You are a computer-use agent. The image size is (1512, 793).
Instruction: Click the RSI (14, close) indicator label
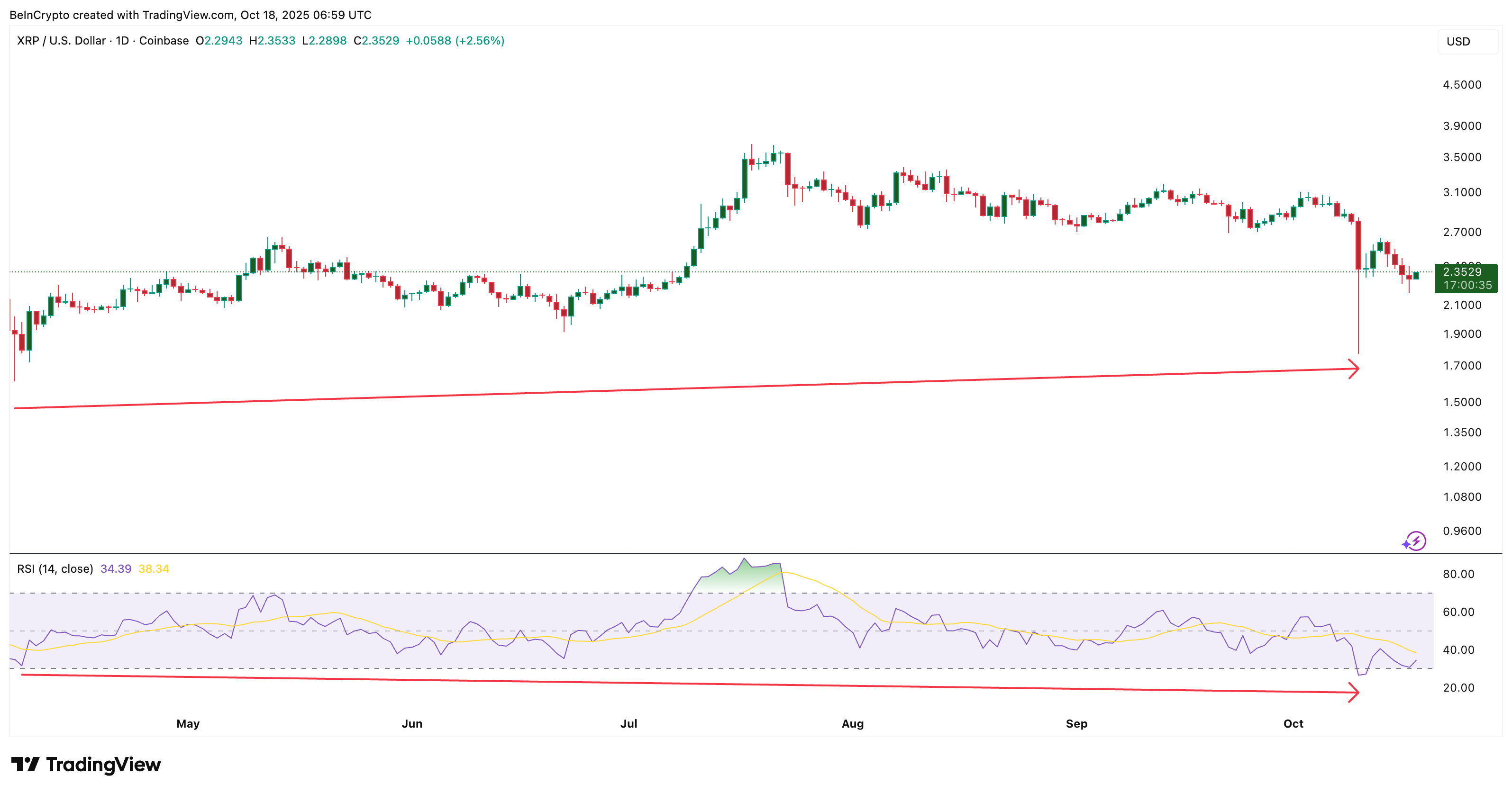(x=55, y=568)
